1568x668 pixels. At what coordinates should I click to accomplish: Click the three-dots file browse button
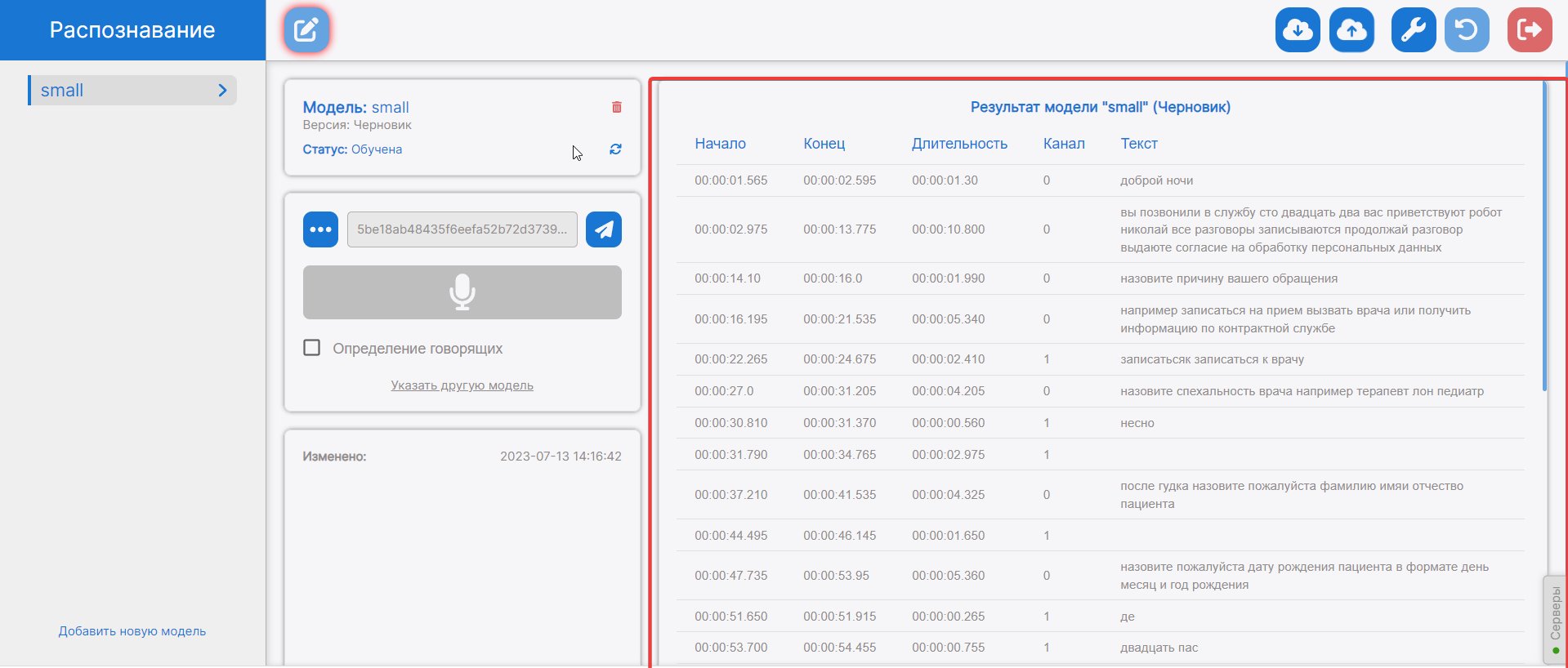coord(320,229)
